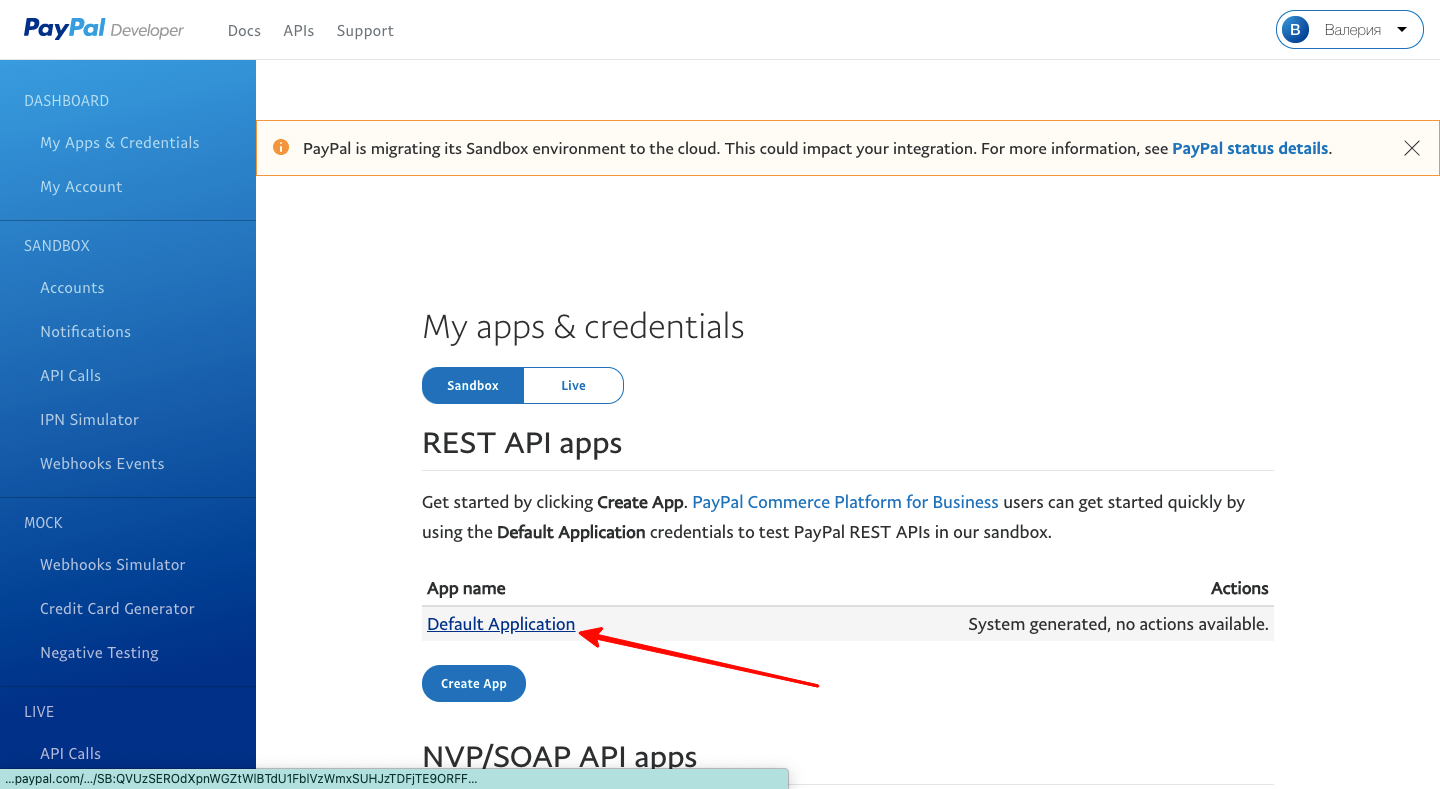Click the LIVE section header
The width and height of the screenshot is (1440, 789).
[39, 712]
